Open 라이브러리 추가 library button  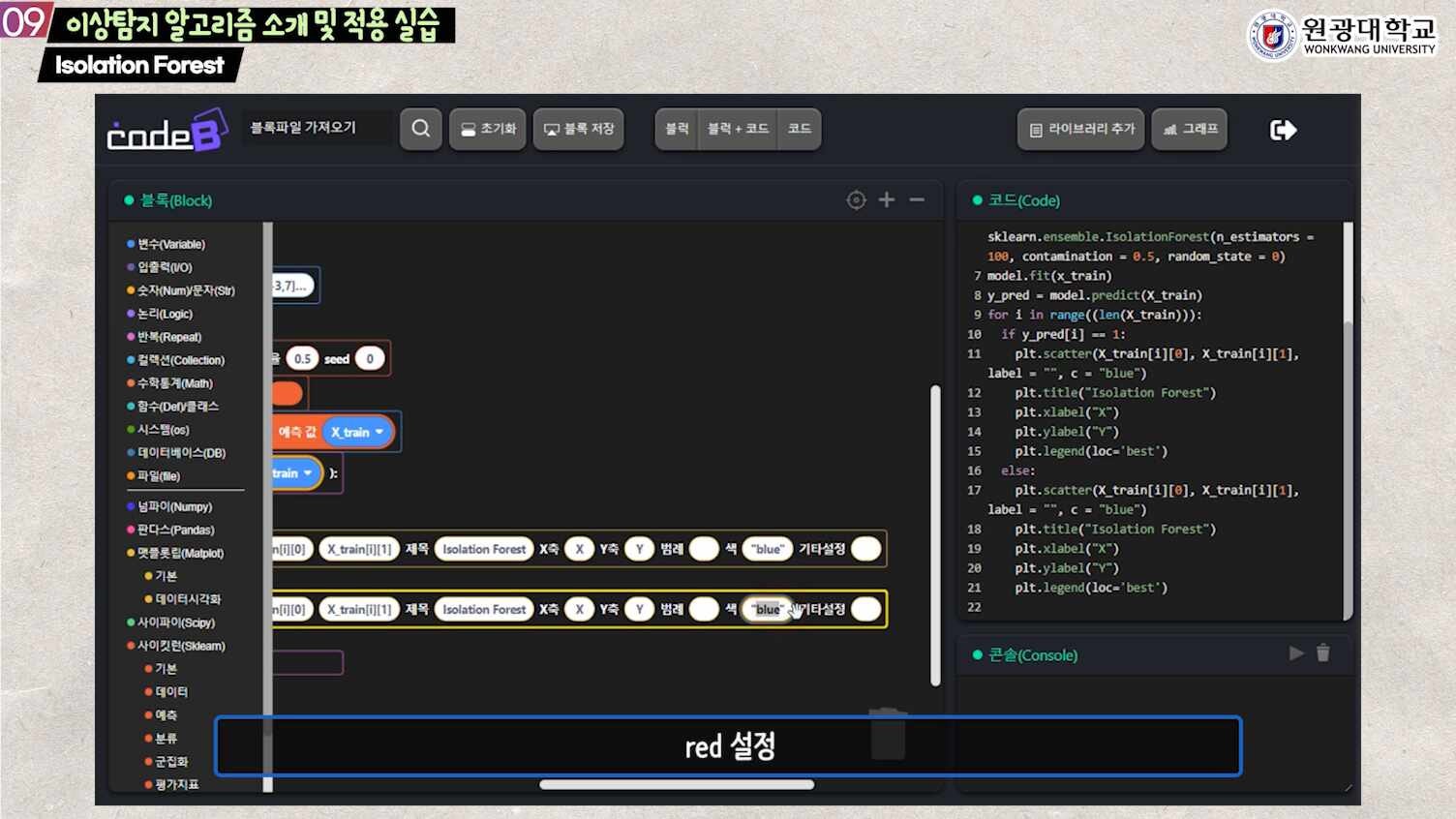tap(1080, 129)
